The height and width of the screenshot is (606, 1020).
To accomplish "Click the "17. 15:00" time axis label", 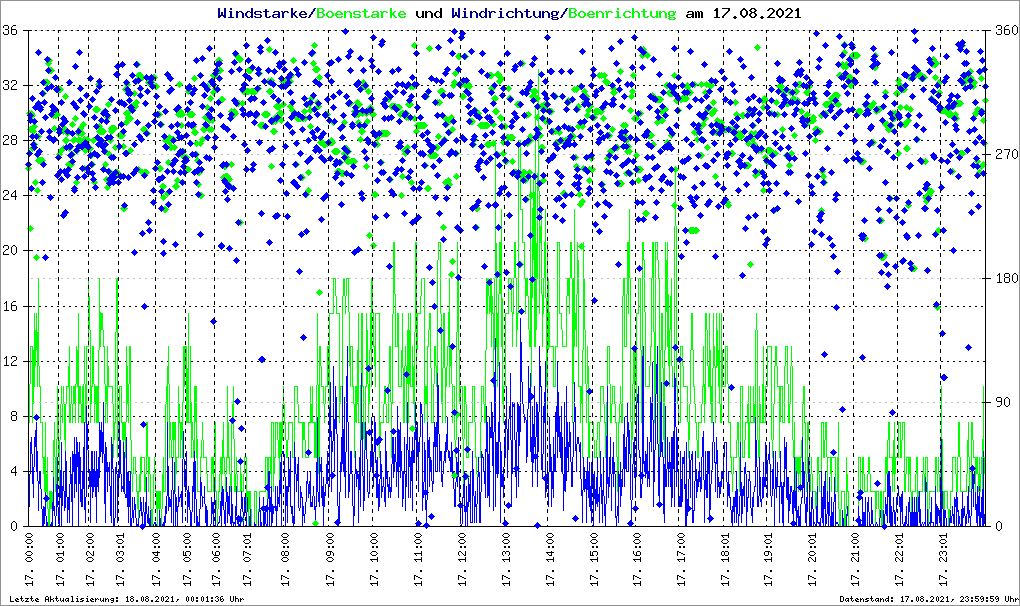I will coord(593,564).
